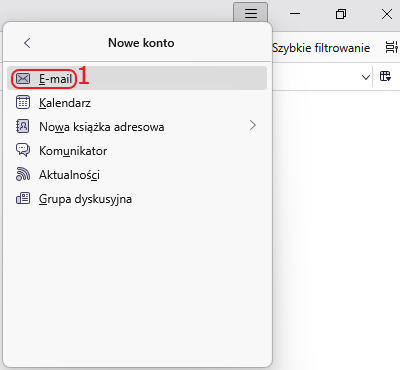Open the dropdown chevron beside column picker

point(366,77)
